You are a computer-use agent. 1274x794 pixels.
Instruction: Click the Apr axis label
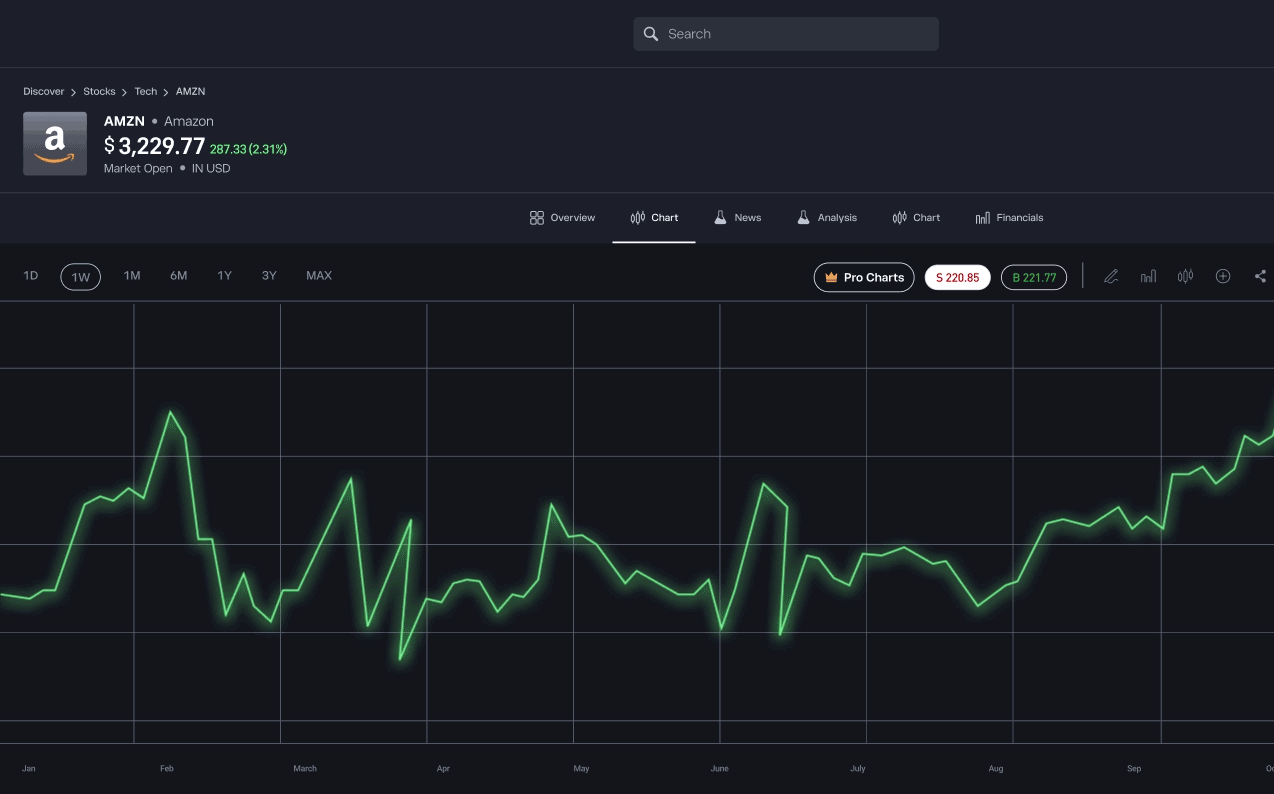443,769
